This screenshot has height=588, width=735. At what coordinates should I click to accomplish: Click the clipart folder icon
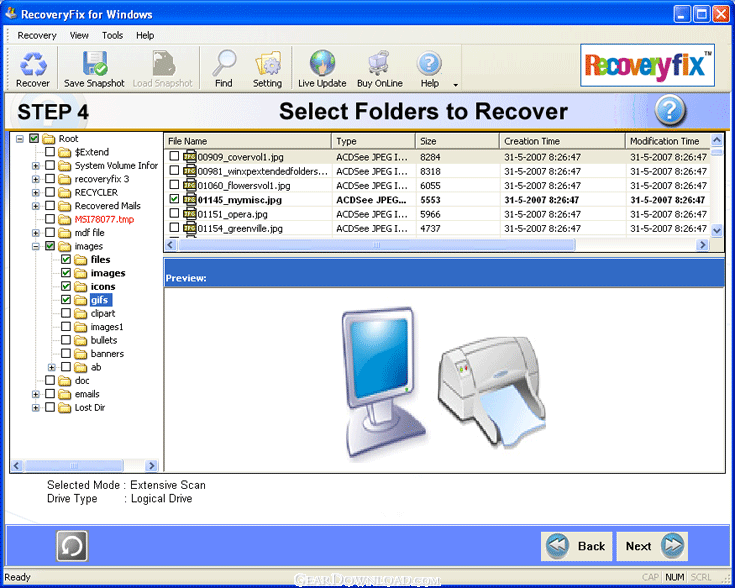tap(81, 314)
